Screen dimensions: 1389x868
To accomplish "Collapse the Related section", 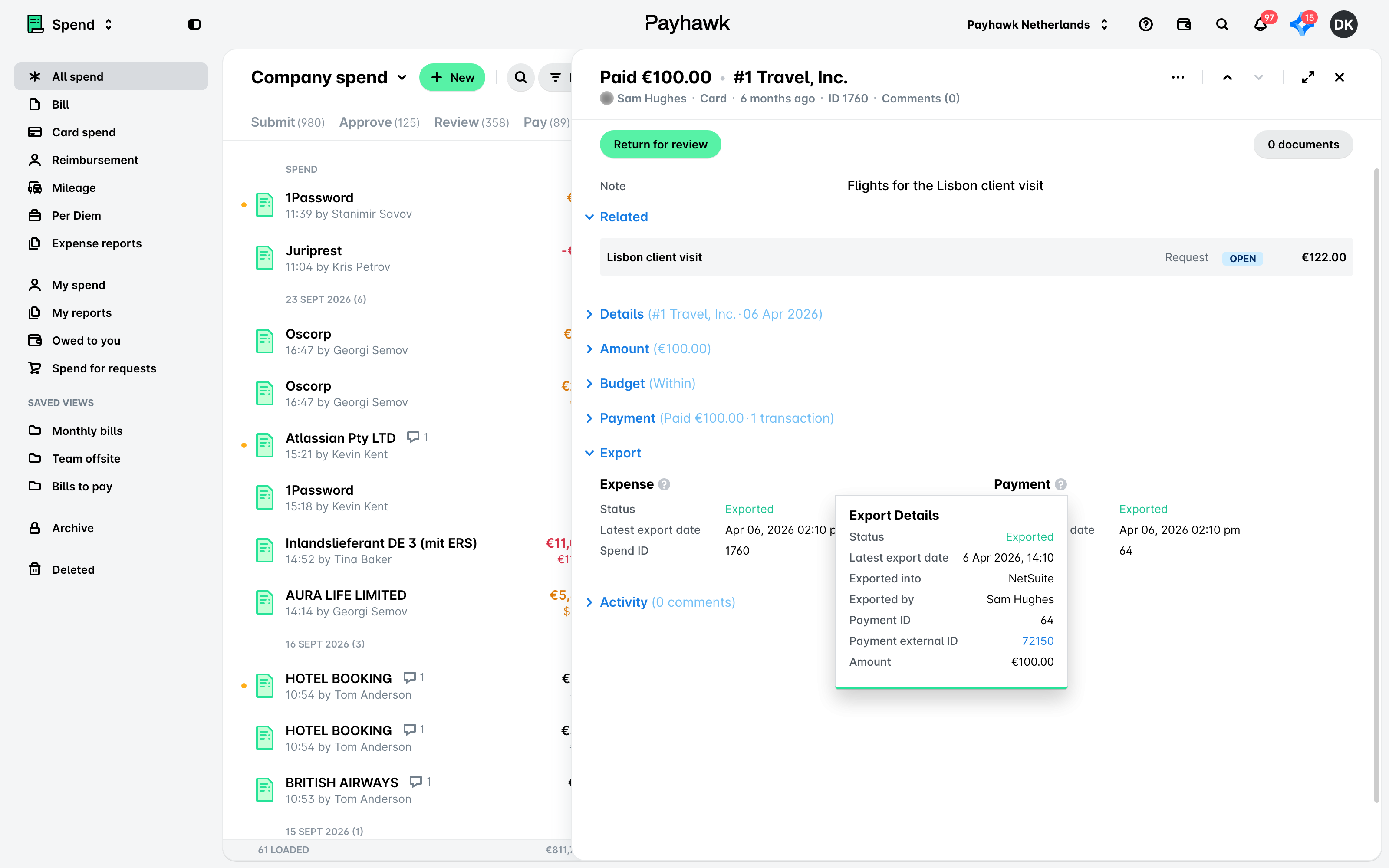I will pos(616,217).
